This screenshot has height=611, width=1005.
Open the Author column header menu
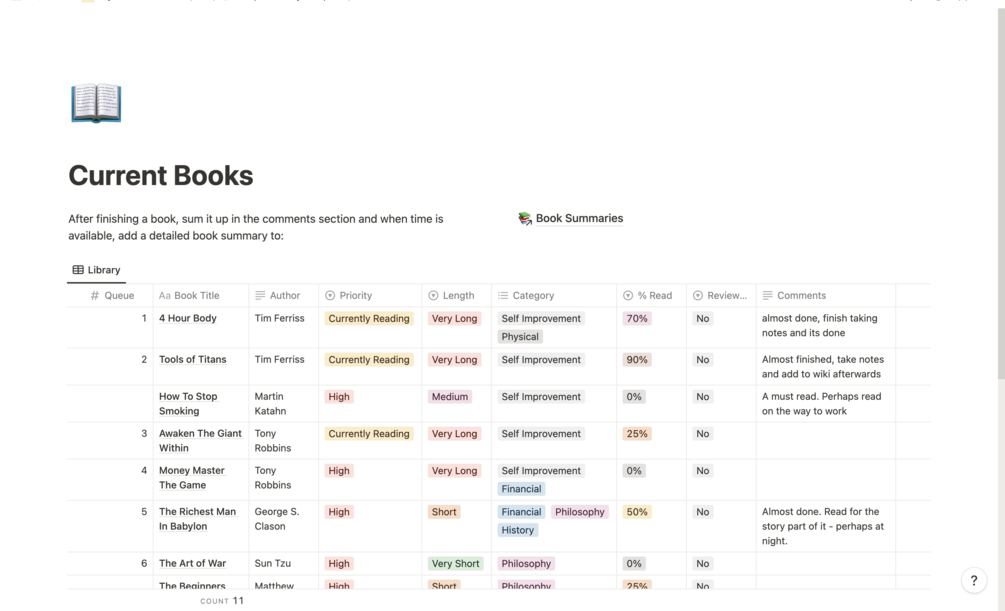pos(284,296)
